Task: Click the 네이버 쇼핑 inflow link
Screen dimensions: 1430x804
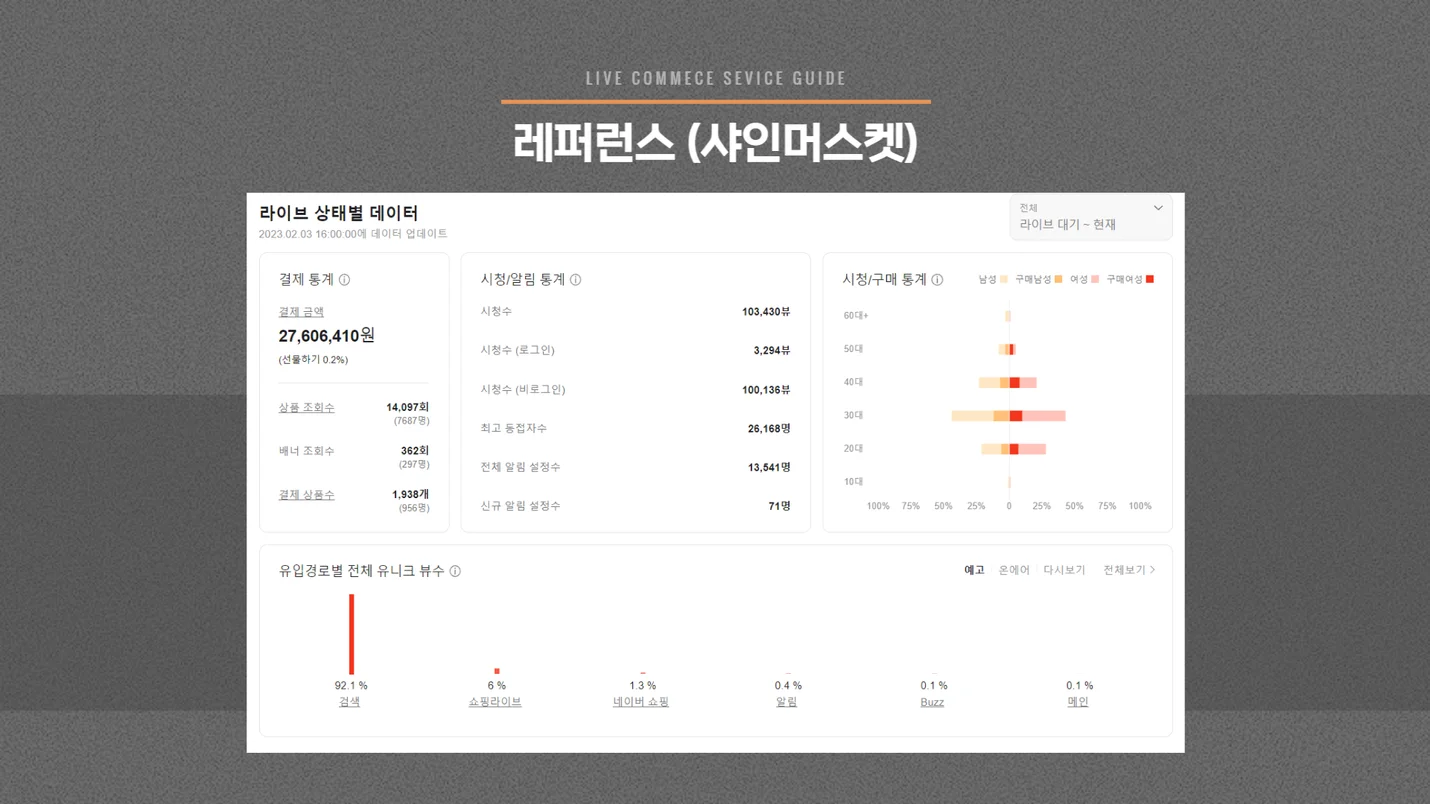Action: click(x=641, y=702)
